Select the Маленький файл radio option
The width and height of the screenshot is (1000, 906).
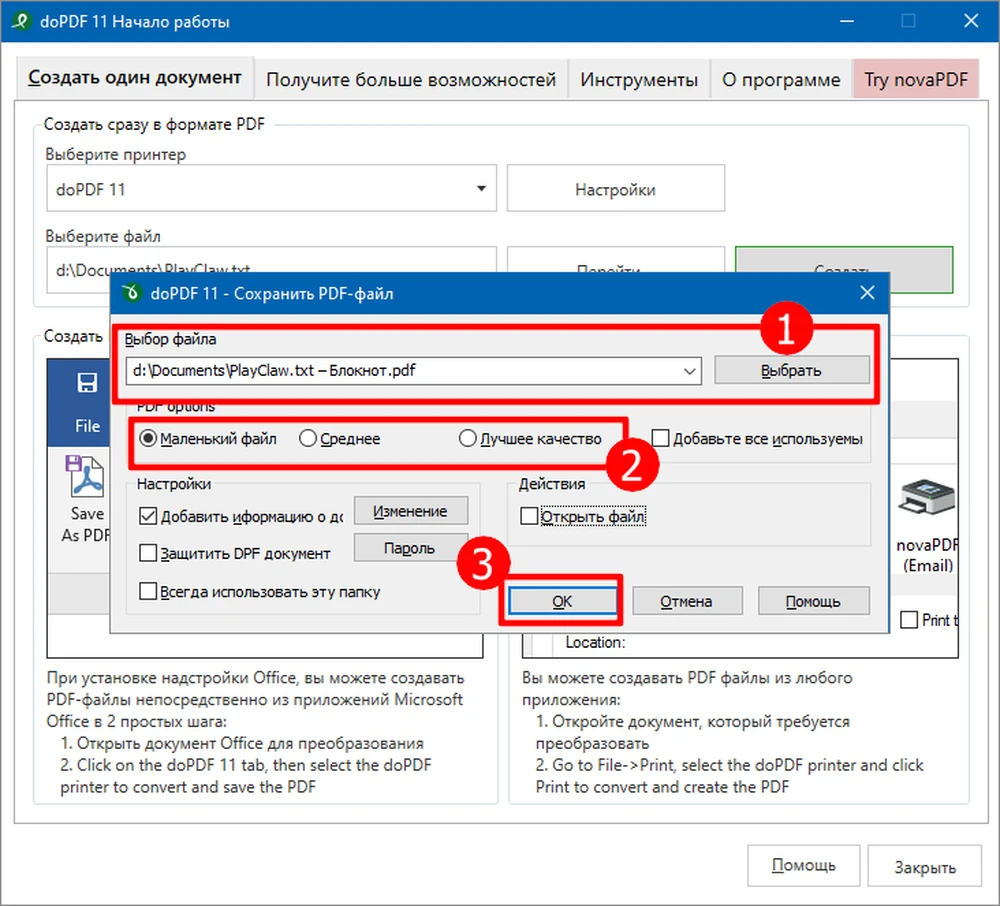148,439
